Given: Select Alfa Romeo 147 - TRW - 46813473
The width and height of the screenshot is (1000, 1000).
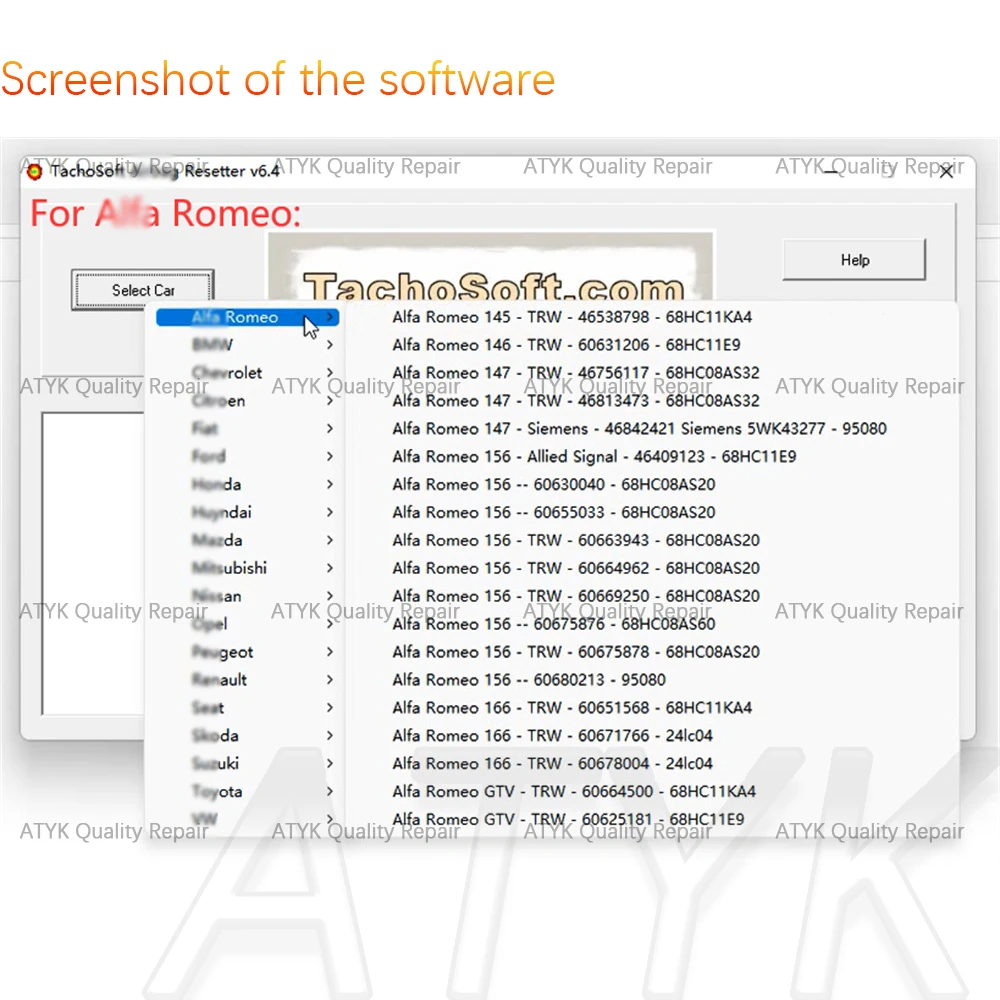Looking at the screenshot, I should (576, 401).
